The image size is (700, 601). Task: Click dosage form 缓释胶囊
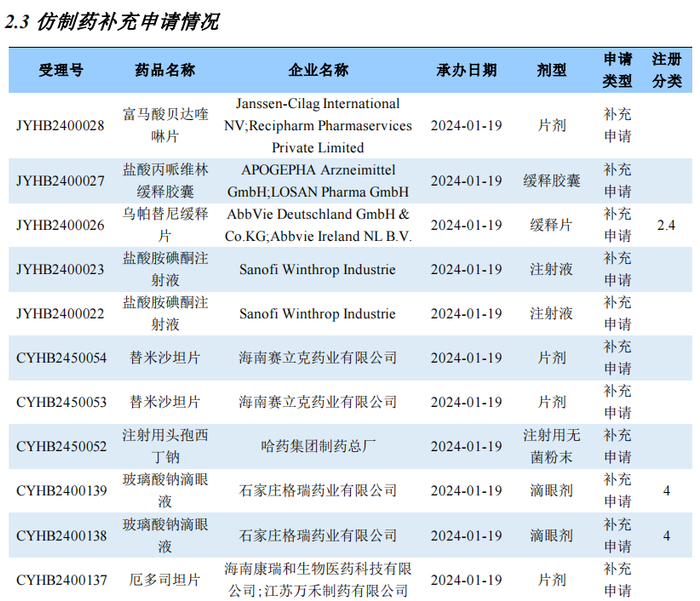coord(552,181)
